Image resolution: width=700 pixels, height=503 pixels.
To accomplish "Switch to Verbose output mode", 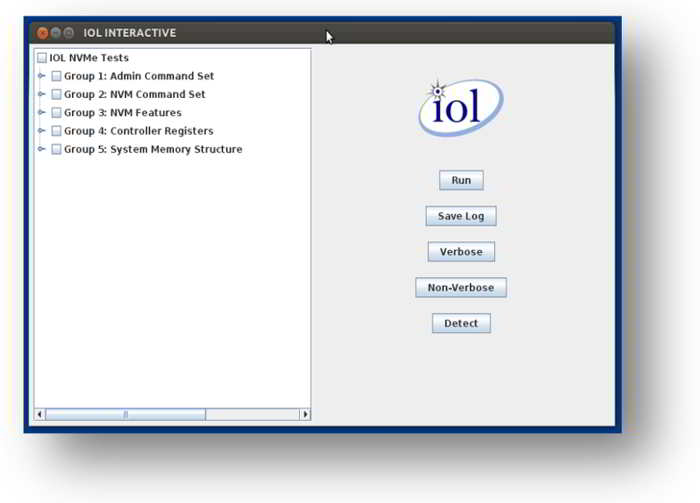I will pos(461,252).
